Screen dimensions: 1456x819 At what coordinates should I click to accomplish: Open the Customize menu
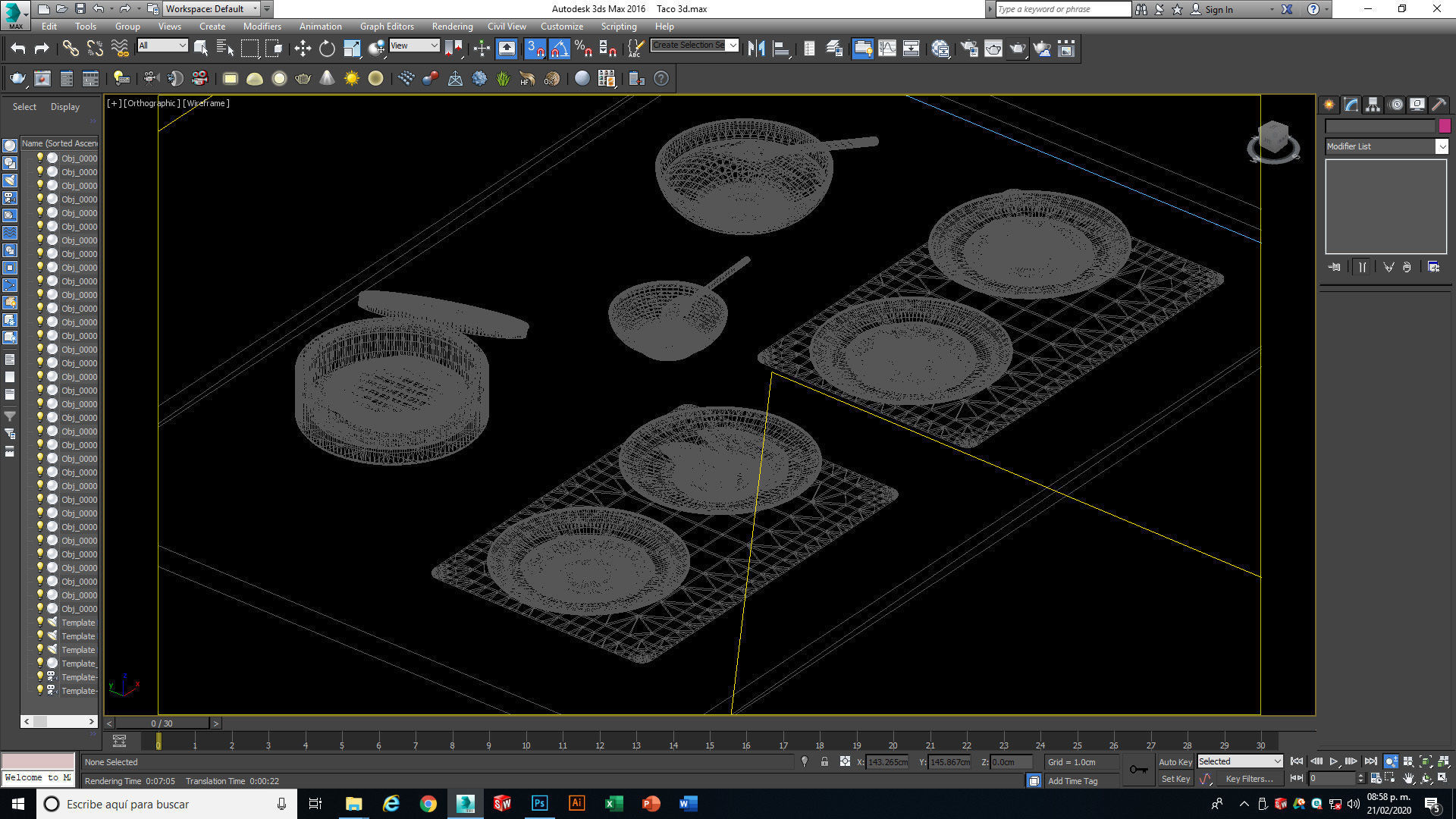coord(562,26)
